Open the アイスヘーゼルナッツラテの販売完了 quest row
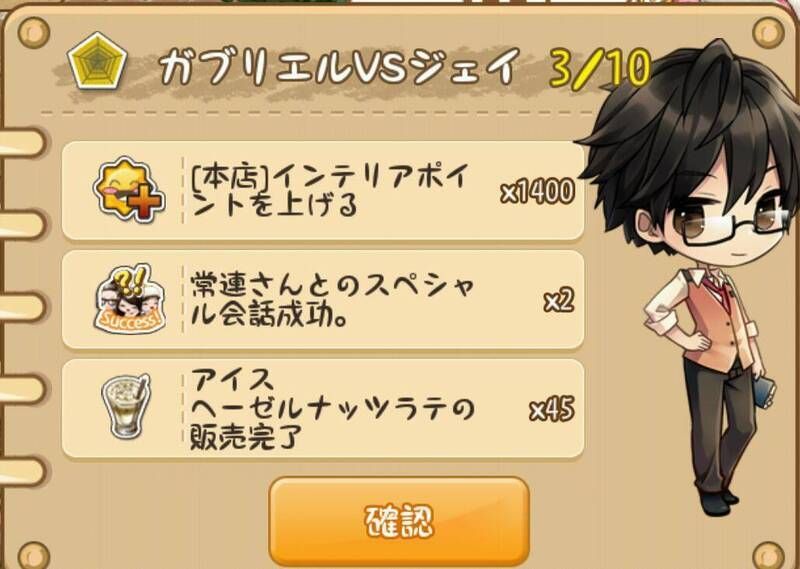Viewport: 800px width, 569px height. tap(322, 408)
